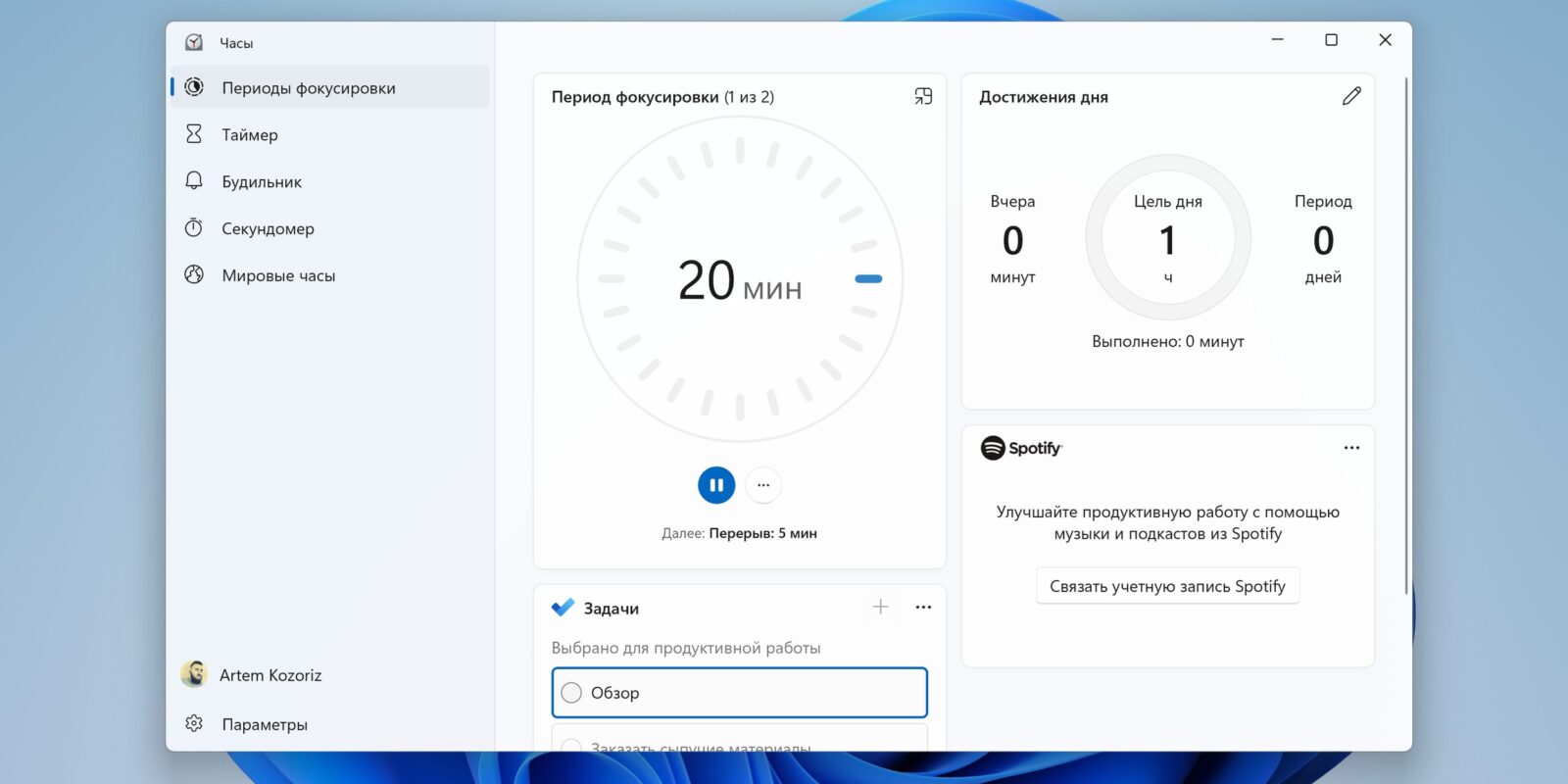The width and height of the screenshot is (1568, 784).
Task: Add a new task with plus icon
Action: click(x=881, y=608)
